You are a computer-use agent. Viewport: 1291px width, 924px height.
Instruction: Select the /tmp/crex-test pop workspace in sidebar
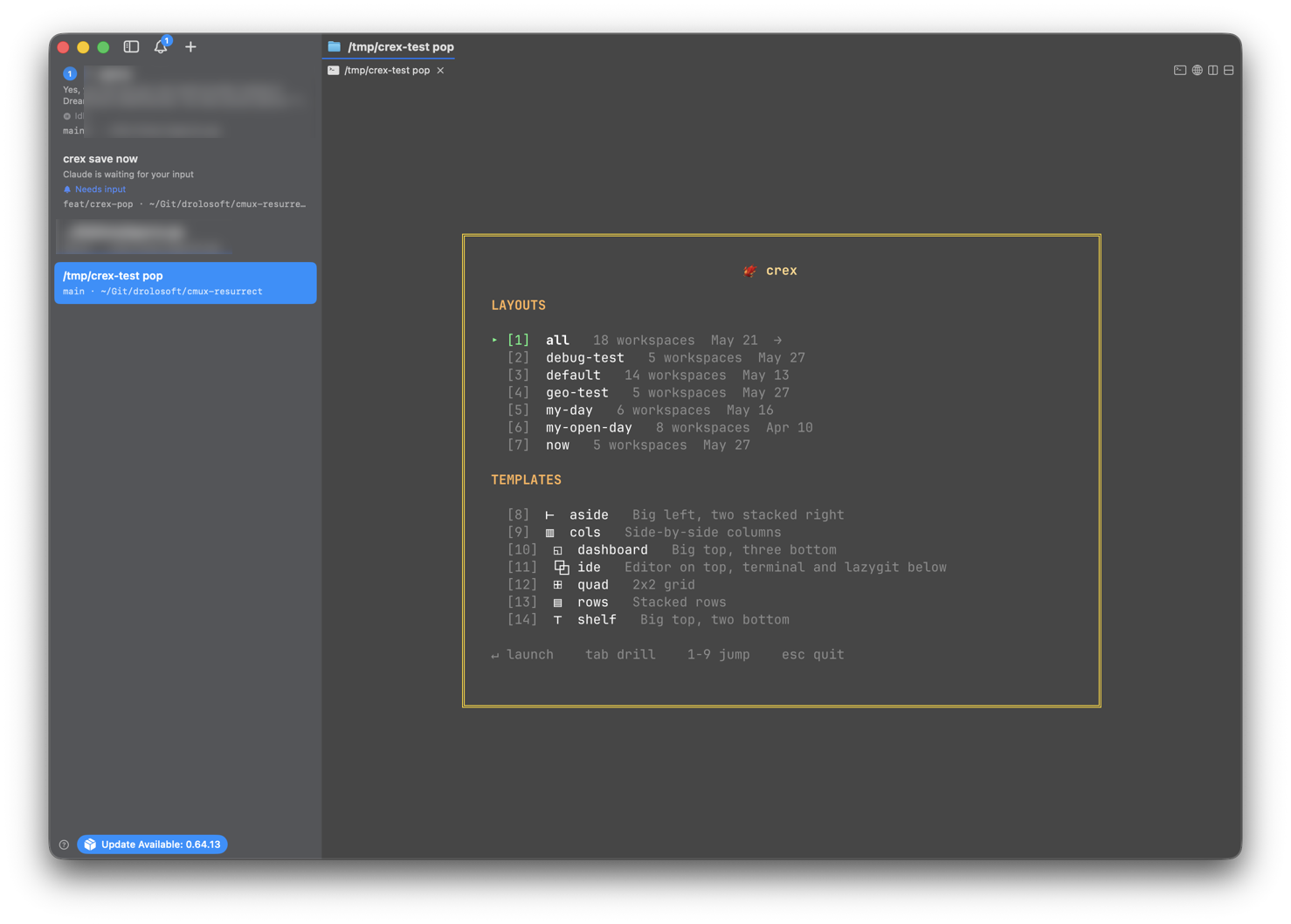coord(185,283)
